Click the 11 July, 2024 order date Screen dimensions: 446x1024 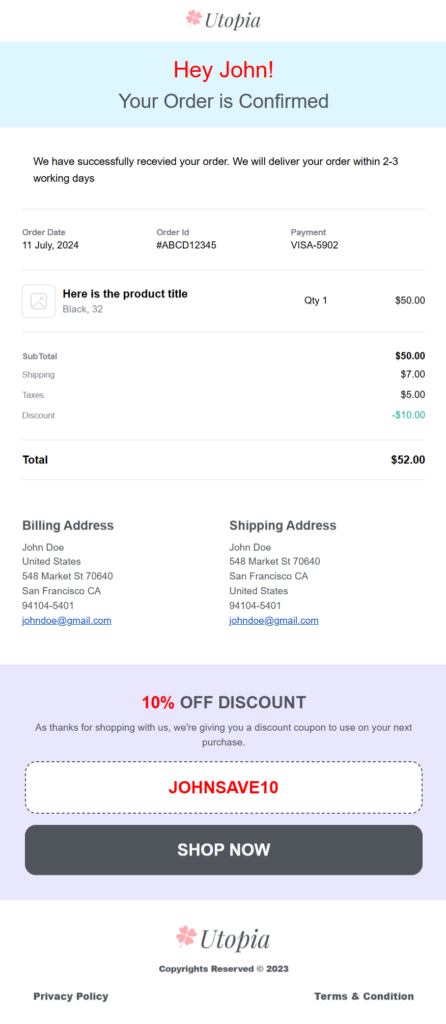tap(50, 246)
